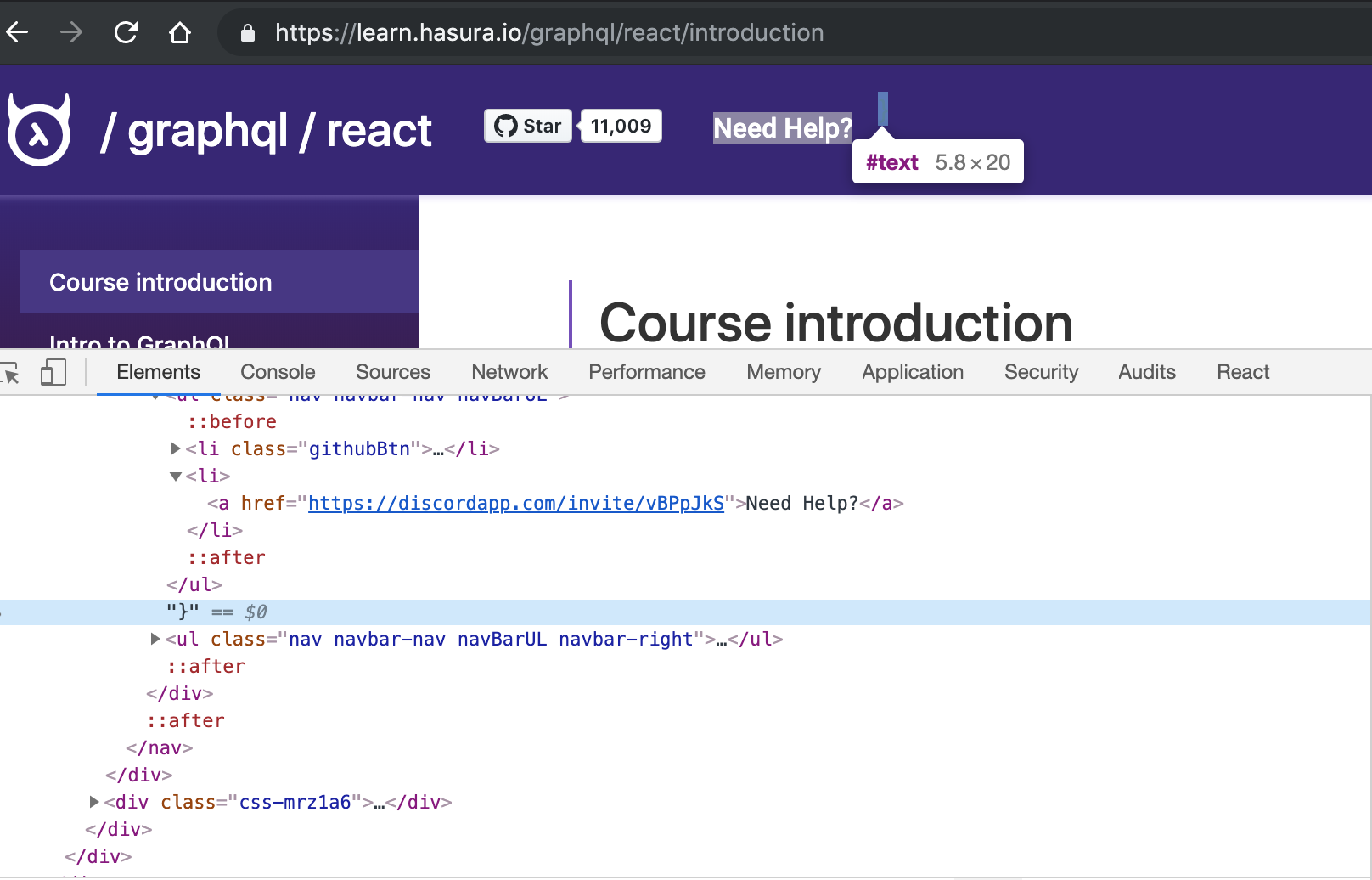Expand the div class="css-mrz1a6" node
Image resolution: width=1372 pixels, height=880 pixels.
pos(94,802)
